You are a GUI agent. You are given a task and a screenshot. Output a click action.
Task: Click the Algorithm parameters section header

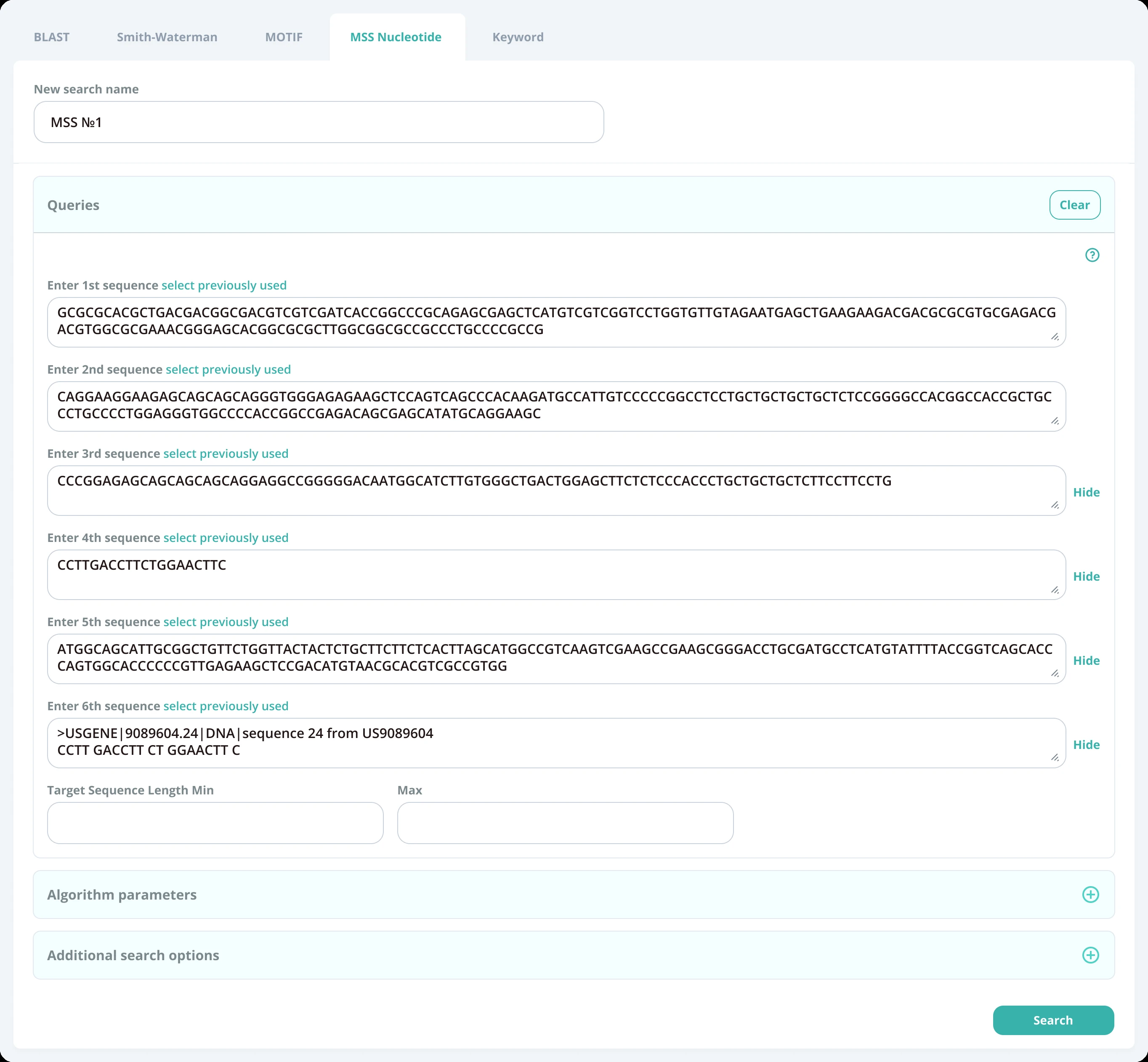[574, 895]
